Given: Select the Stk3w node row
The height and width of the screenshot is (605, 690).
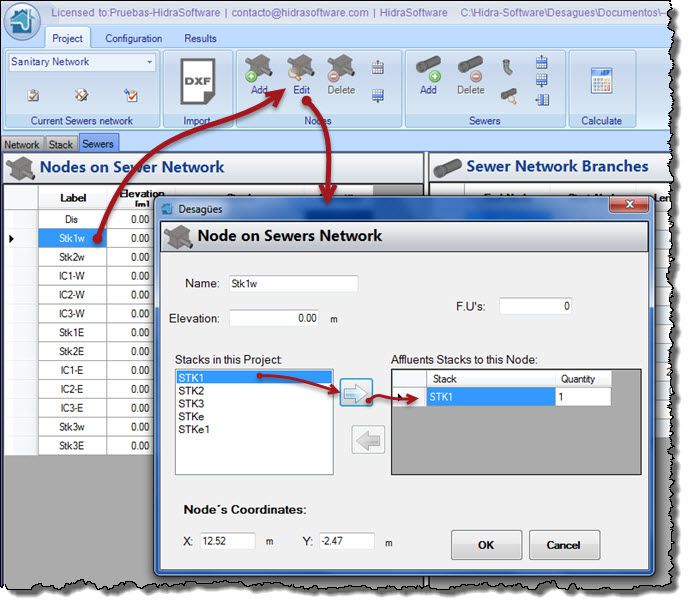Looking at the screenshot, I should point(72,427).
